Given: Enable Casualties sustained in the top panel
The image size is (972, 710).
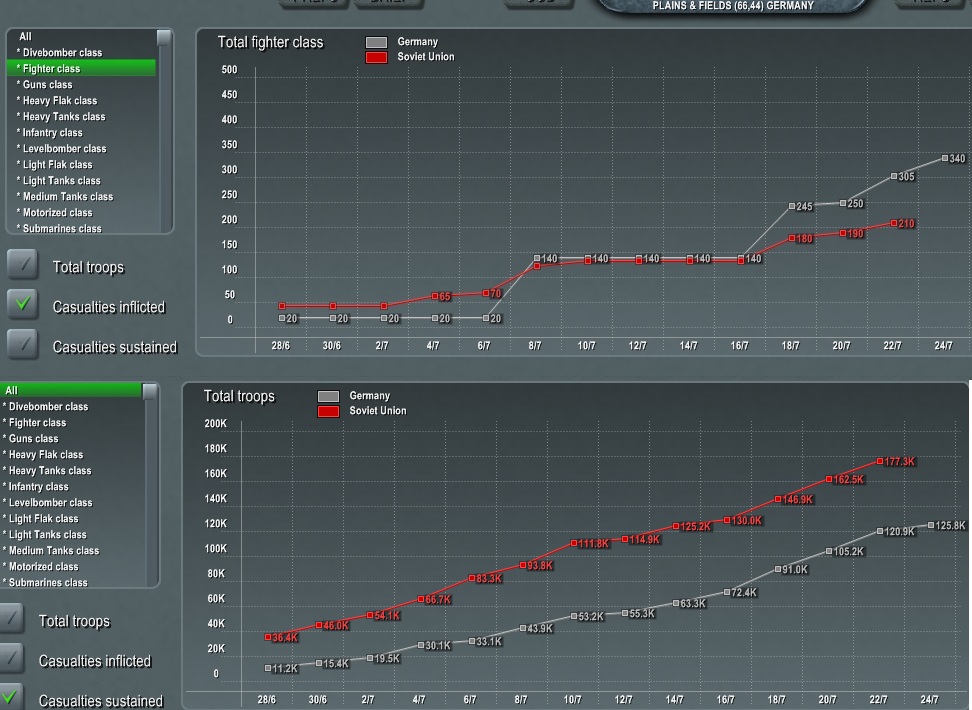Looking at the screenshot, I should tap(22, 343).
